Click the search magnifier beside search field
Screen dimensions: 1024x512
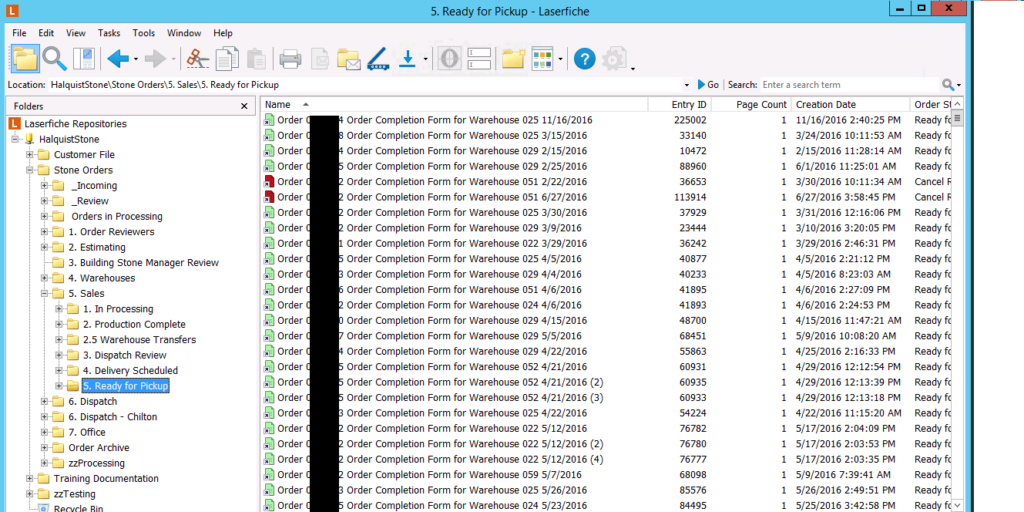coord(948,85)
